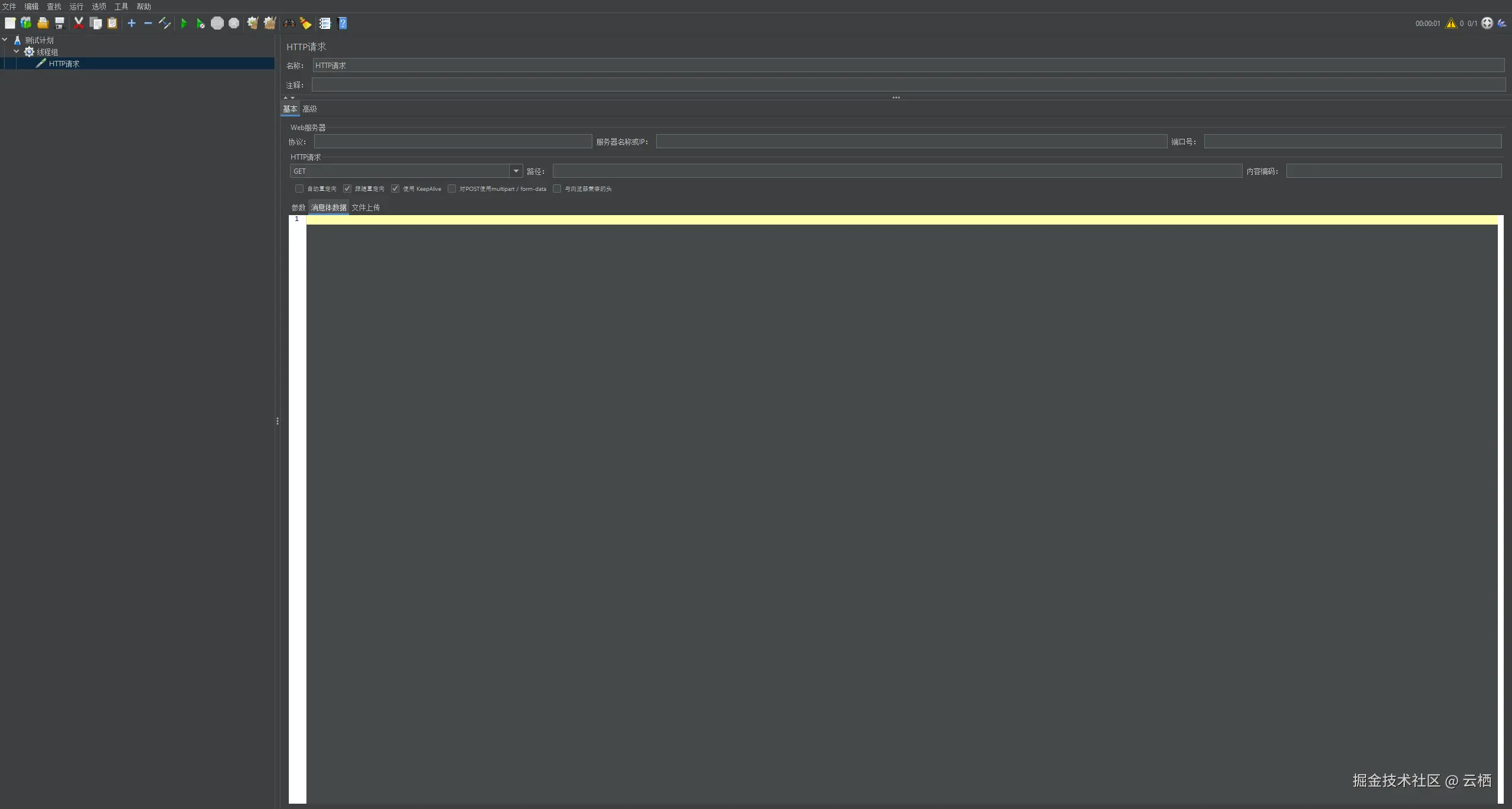Open the GET method dropdown
Image resolution: width=1512 pixels, height=809 pixels.
tap(516, 171)
